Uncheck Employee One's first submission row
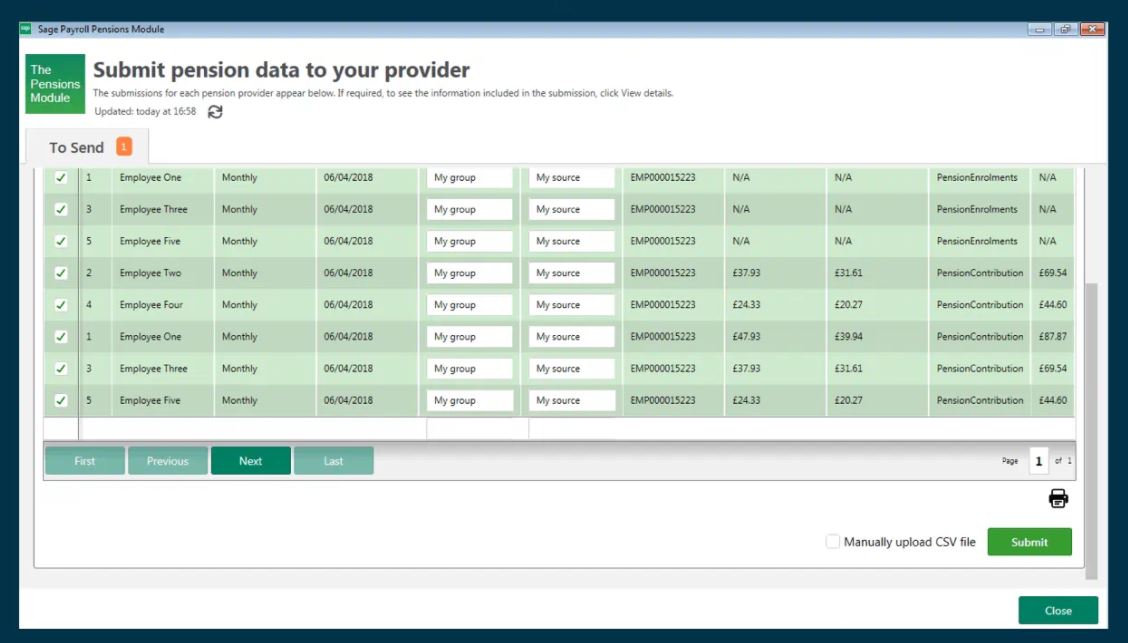This screenshot has height=643, width=1128. click(60, 177)
